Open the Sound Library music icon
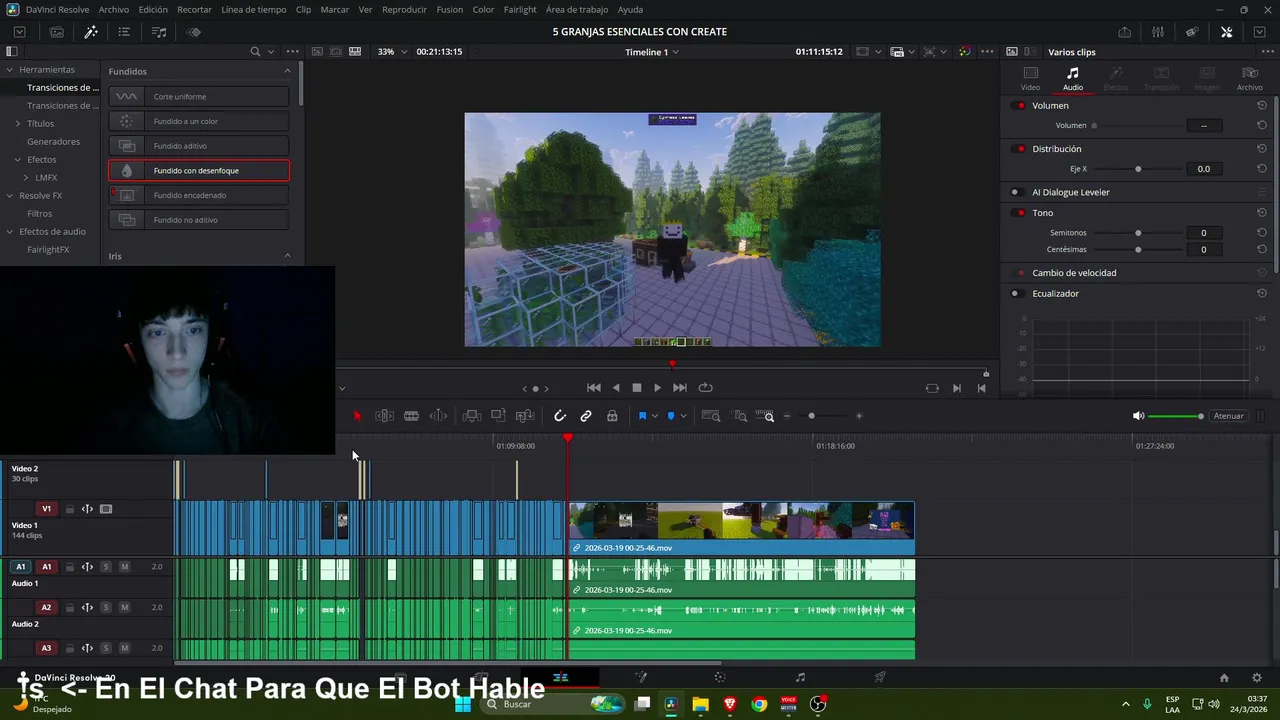 coord(159,32)
